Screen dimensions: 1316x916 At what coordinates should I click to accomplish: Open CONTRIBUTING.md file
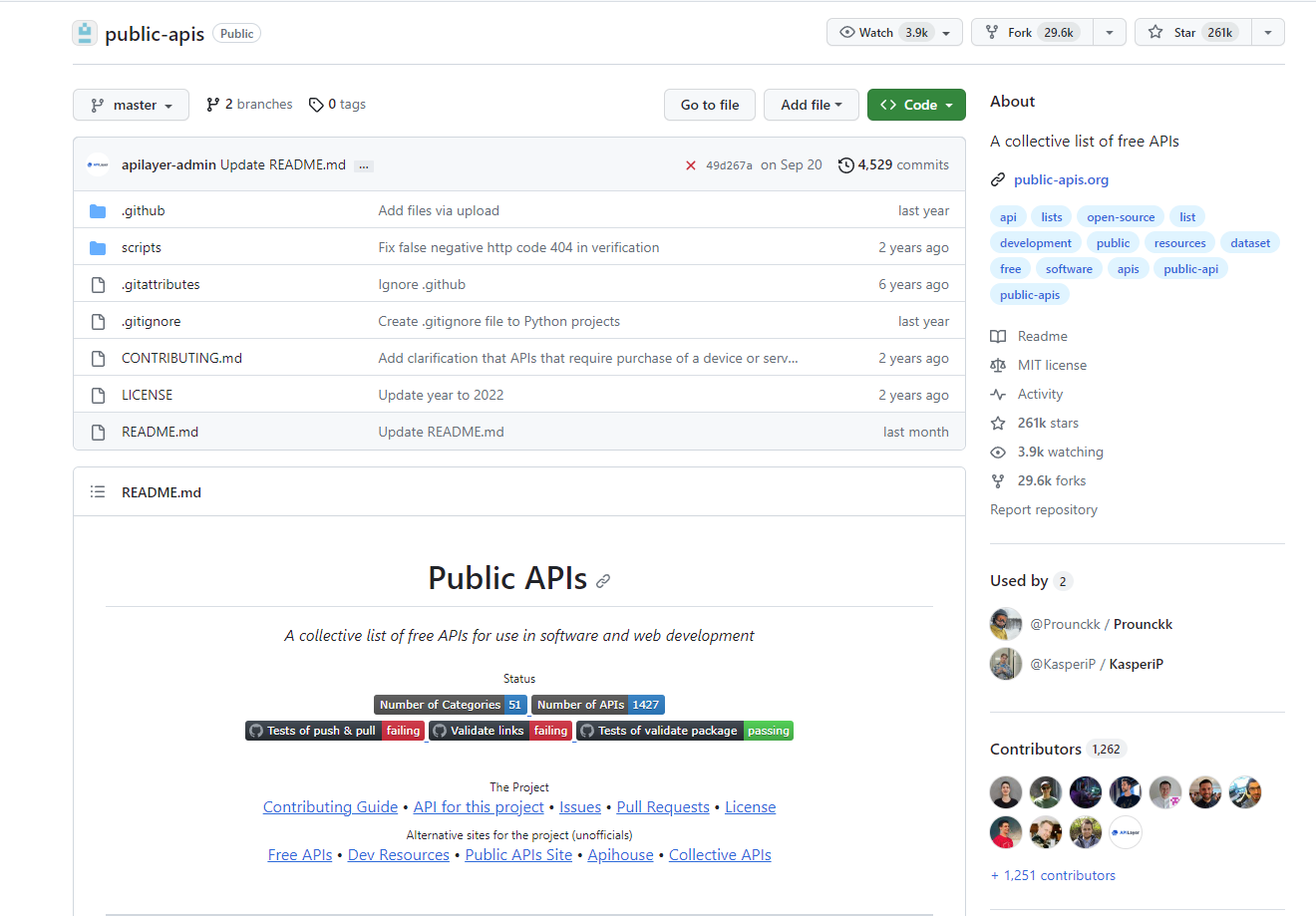[181, 358]
